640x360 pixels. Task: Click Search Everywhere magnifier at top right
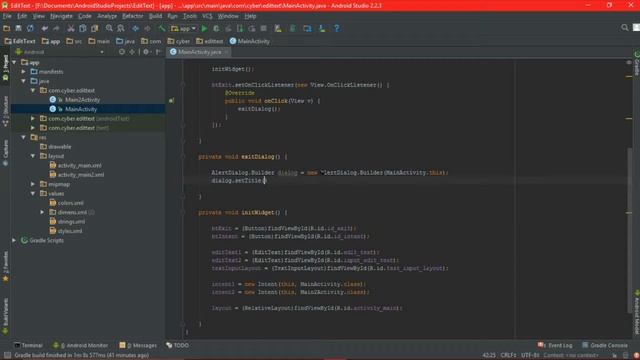pos(624,28)
